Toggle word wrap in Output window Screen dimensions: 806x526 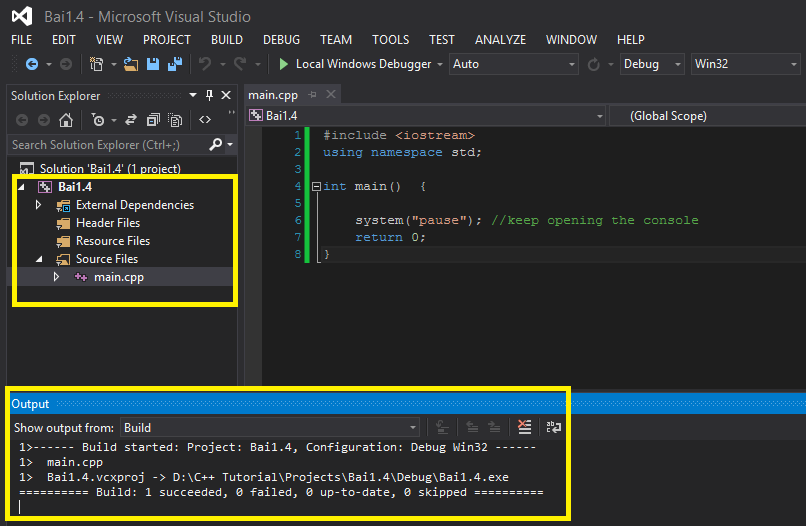[x=554, y=427]
